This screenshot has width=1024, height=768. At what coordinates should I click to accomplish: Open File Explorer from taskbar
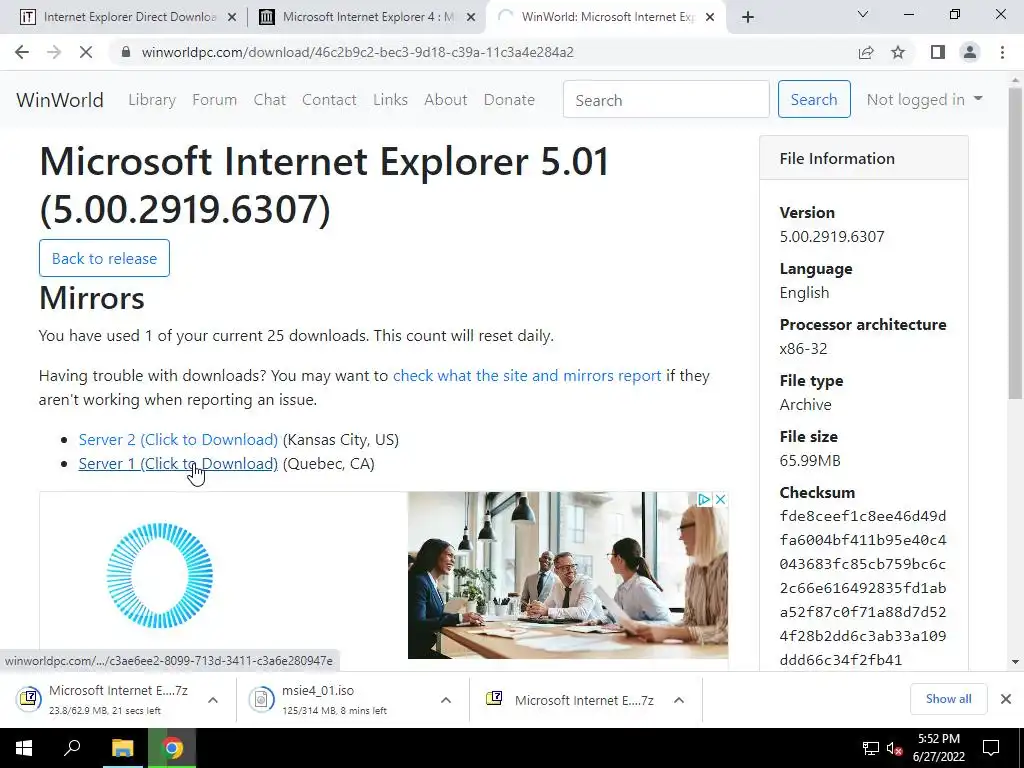[x=123, y=748]
